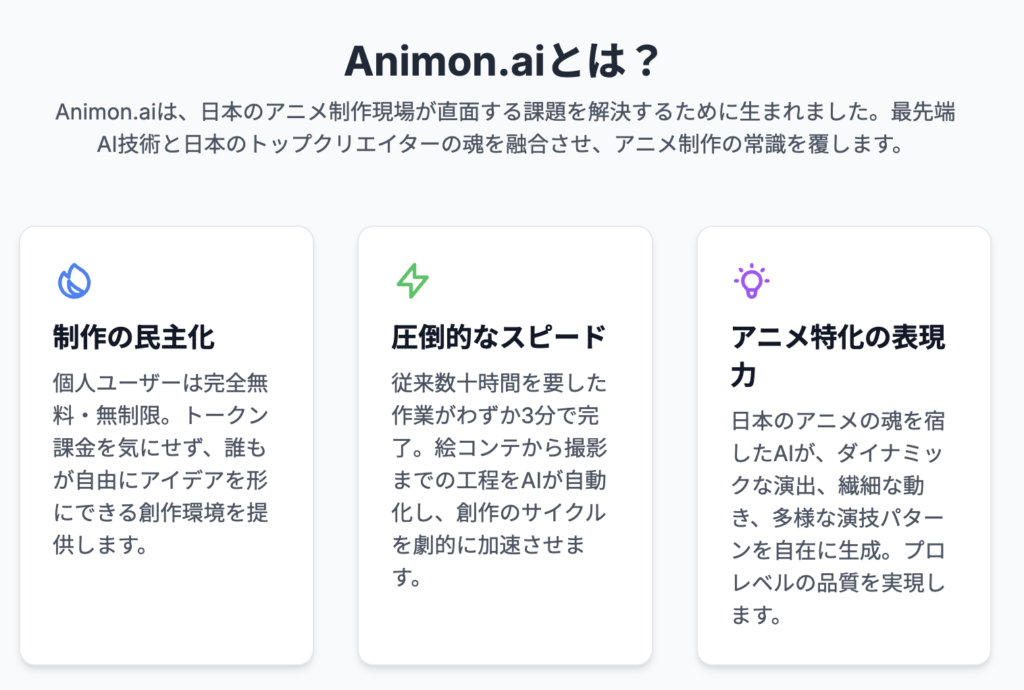The width and height of the screenshot is (1024, 690).
Task: Select the Animon.aiとは？ main heading
Action: click(x=502, y=61)
